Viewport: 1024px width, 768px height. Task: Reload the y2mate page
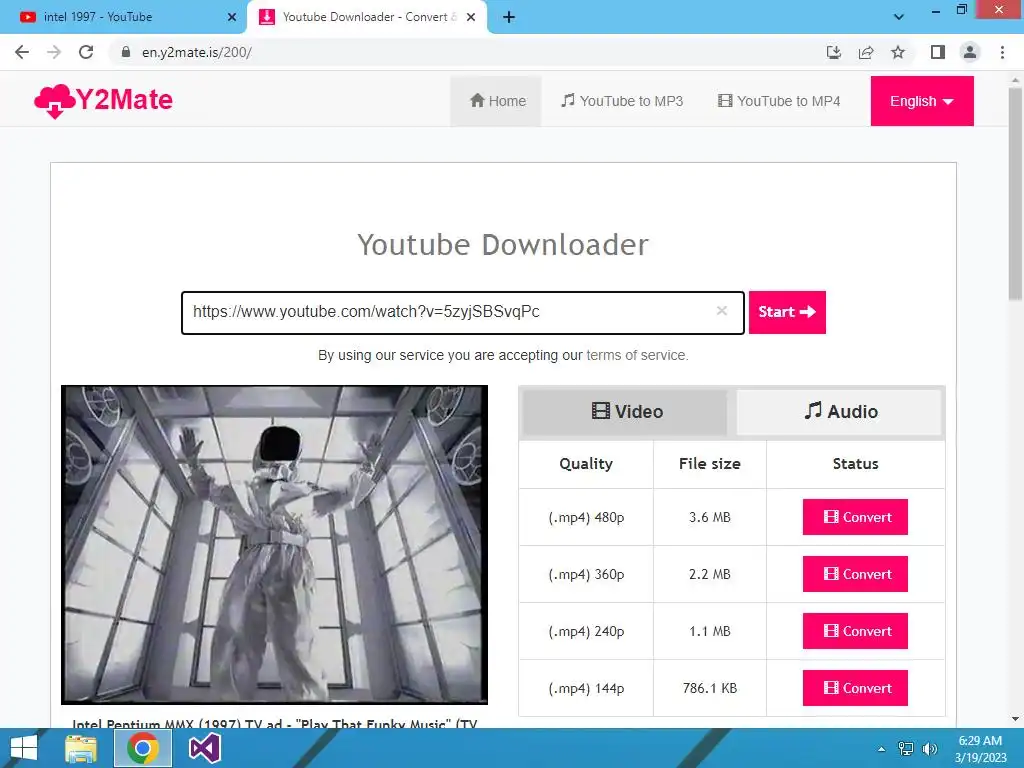pyautogui.click(x=86, y=52)
